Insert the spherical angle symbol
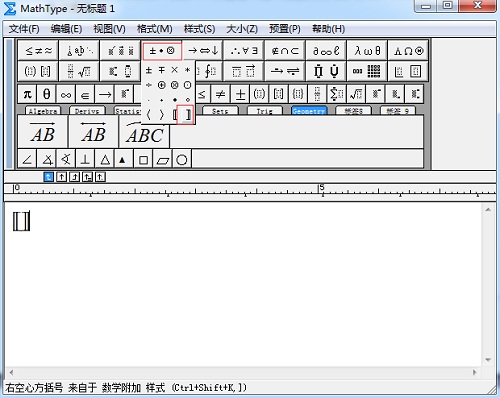 point(66,160)
